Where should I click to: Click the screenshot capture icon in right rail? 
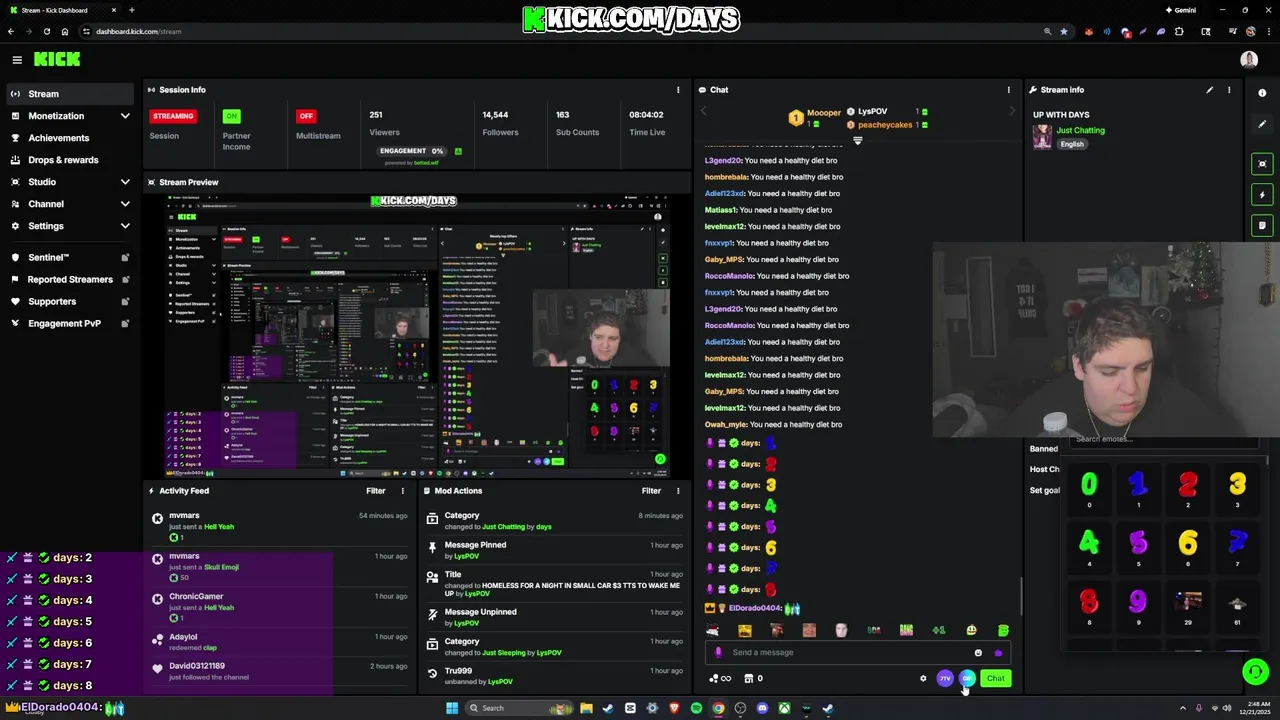(x=1262, y=164)
